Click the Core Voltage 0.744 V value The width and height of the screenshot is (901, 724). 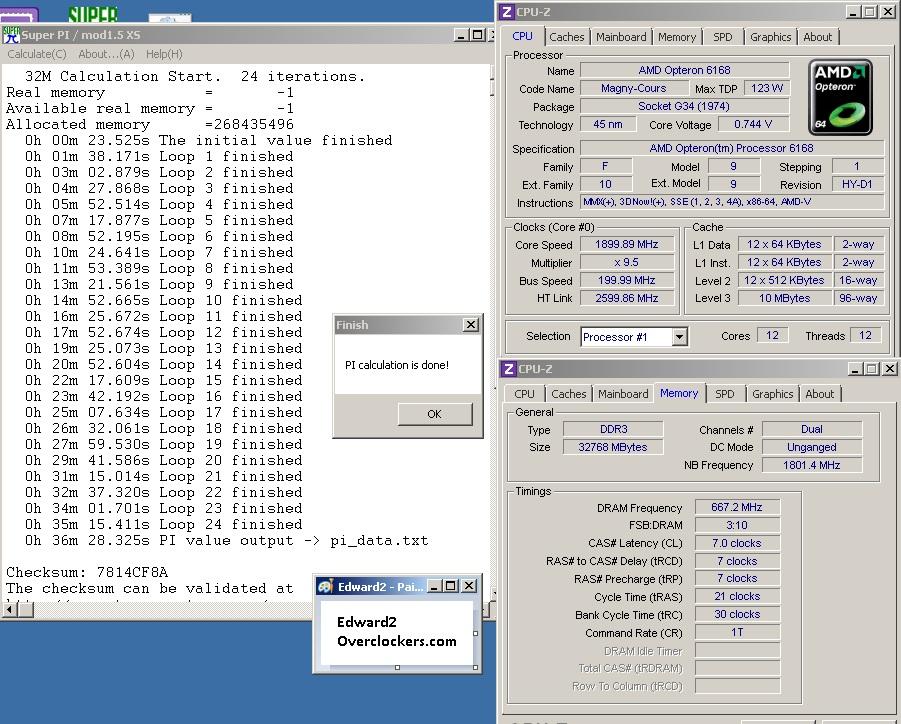753,124
